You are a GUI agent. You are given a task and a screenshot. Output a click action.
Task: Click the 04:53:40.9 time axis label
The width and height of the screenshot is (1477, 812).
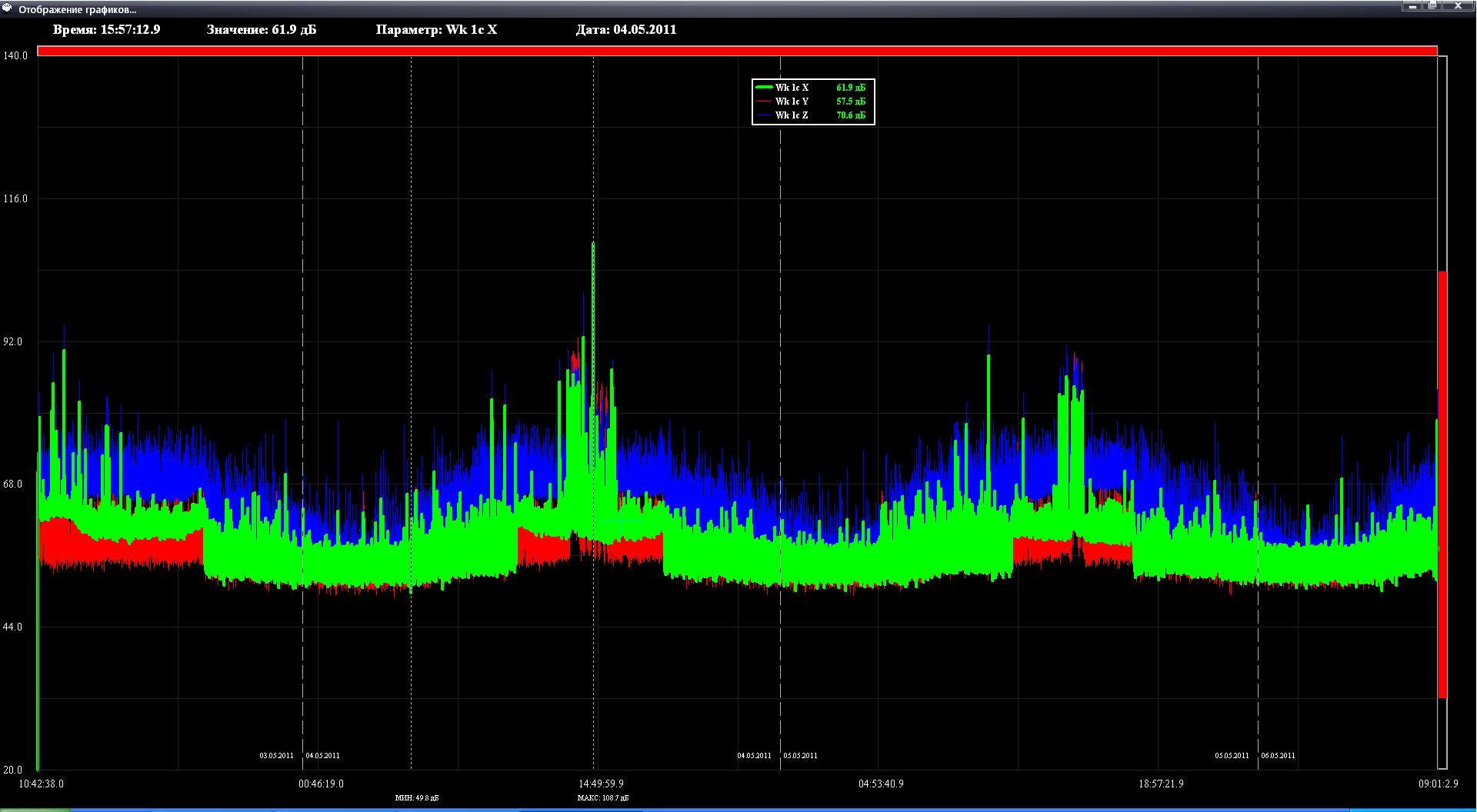882,784
